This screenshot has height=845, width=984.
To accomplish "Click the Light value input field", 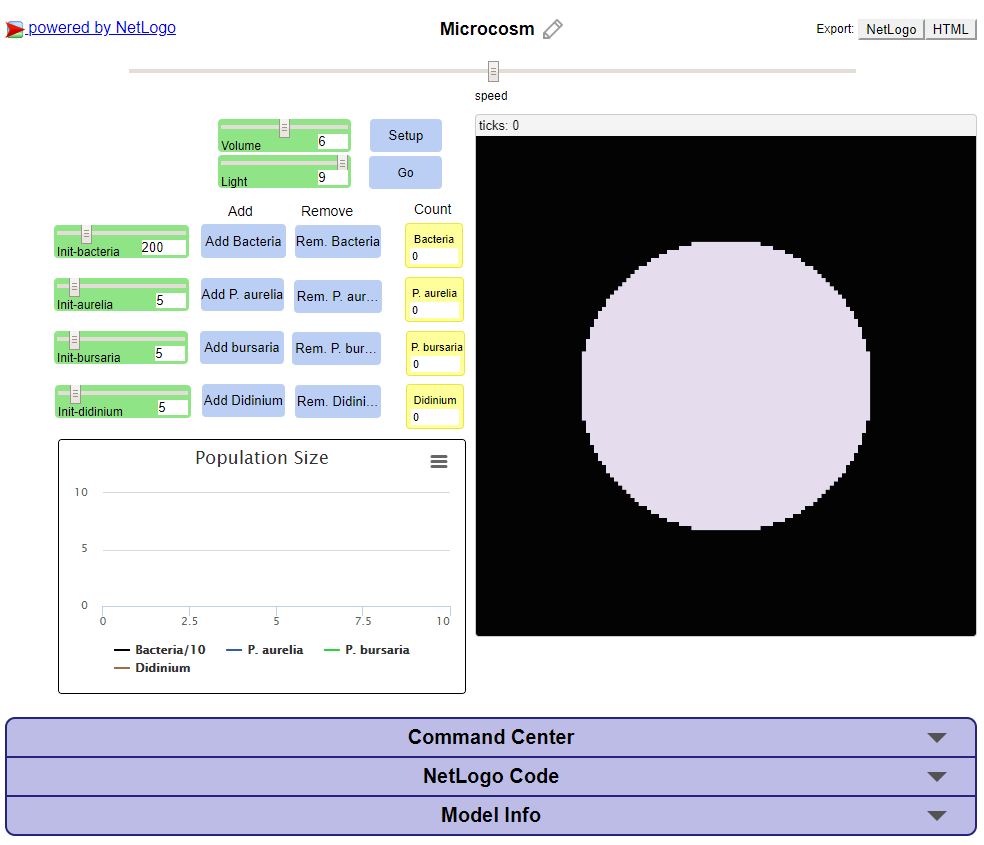I will point(332,178).
